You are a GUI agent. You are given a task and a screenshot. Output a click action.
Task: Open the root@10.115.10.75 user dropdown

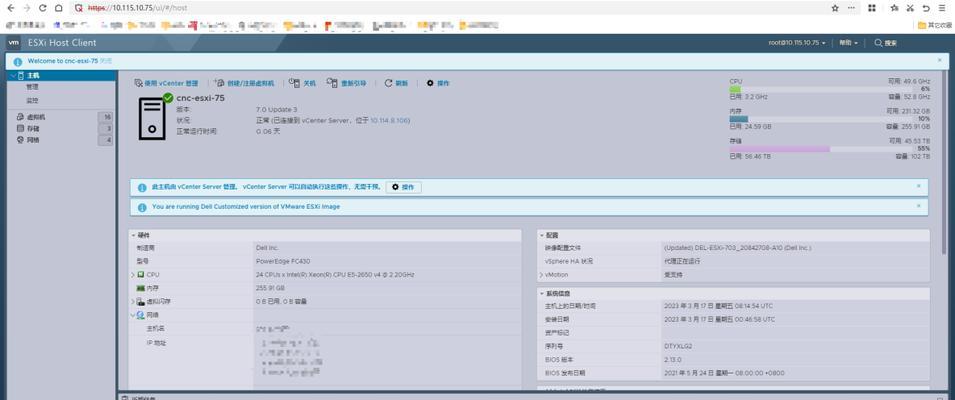[797, 43]
